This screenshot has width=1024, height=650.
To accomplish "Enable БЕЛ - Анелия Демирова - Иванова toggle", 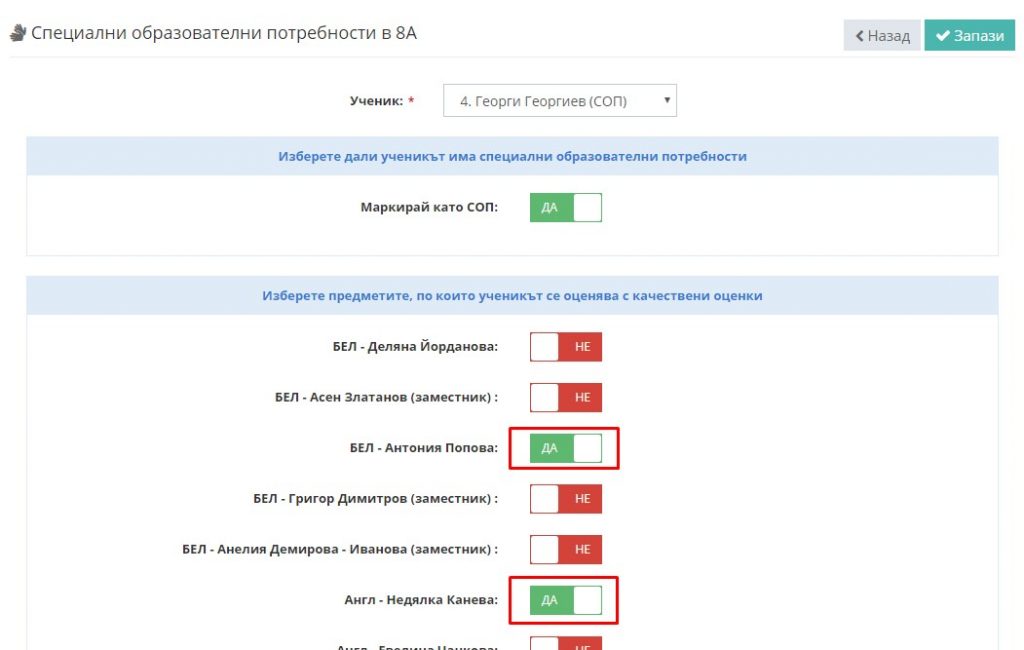I will pos(566,549).
